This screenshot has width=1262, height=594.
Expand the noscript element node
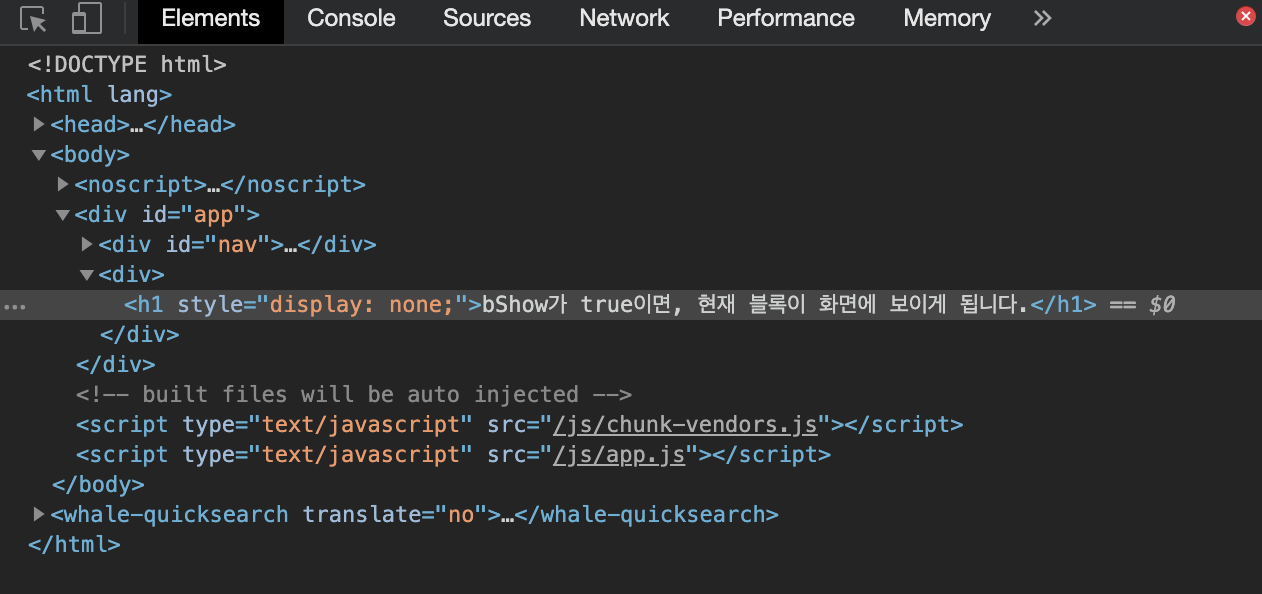(63, 185)
